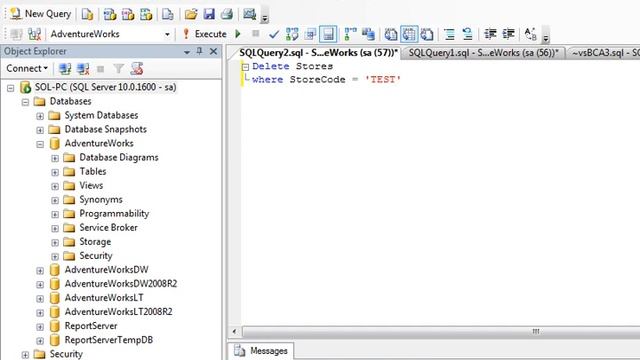Click the editor horizontal scrollbar thumb
Image resolution: width=640 pixels, height=360 pixels.
pyautogui.click(x=441, y=331)
